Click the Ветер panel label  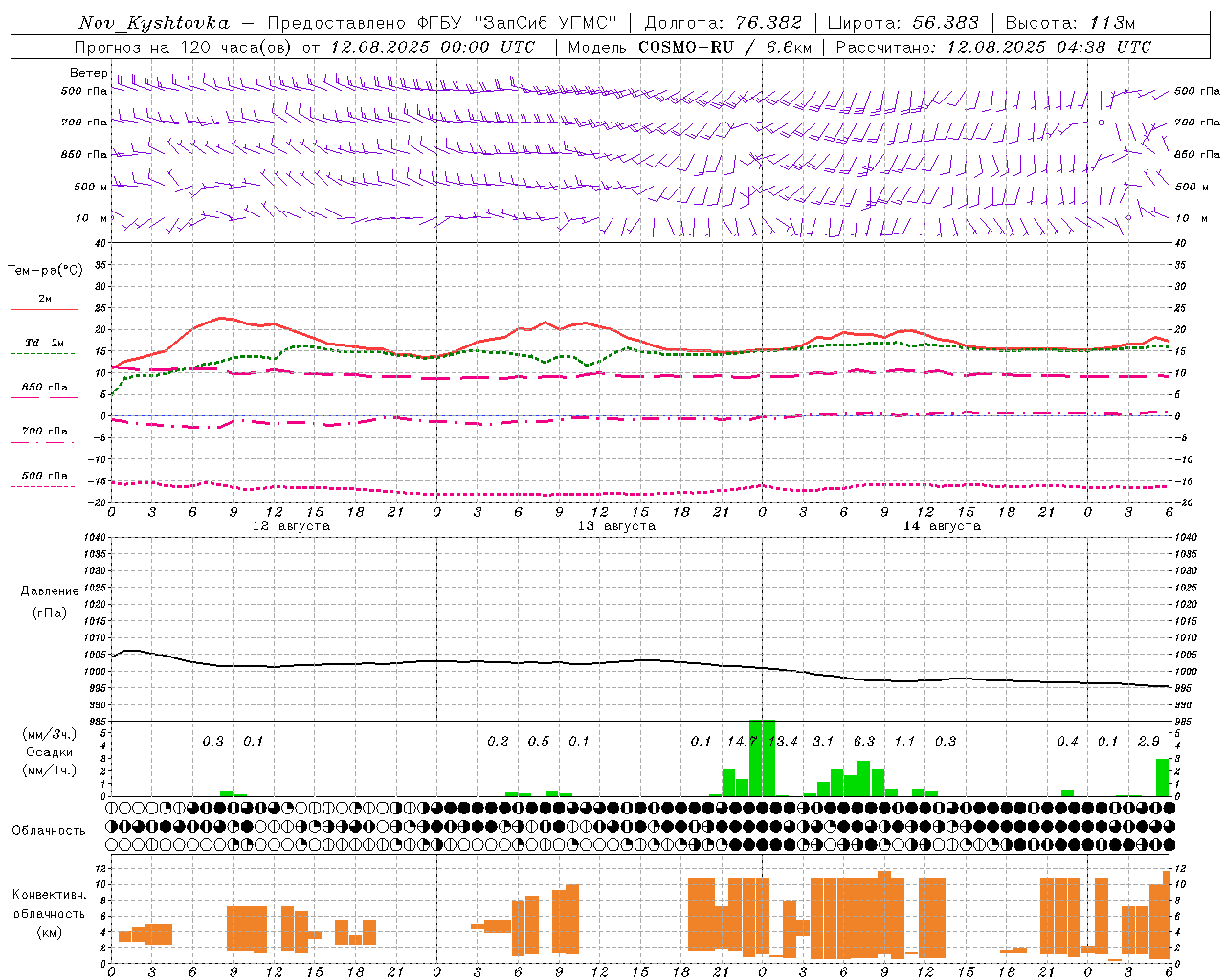88,73
